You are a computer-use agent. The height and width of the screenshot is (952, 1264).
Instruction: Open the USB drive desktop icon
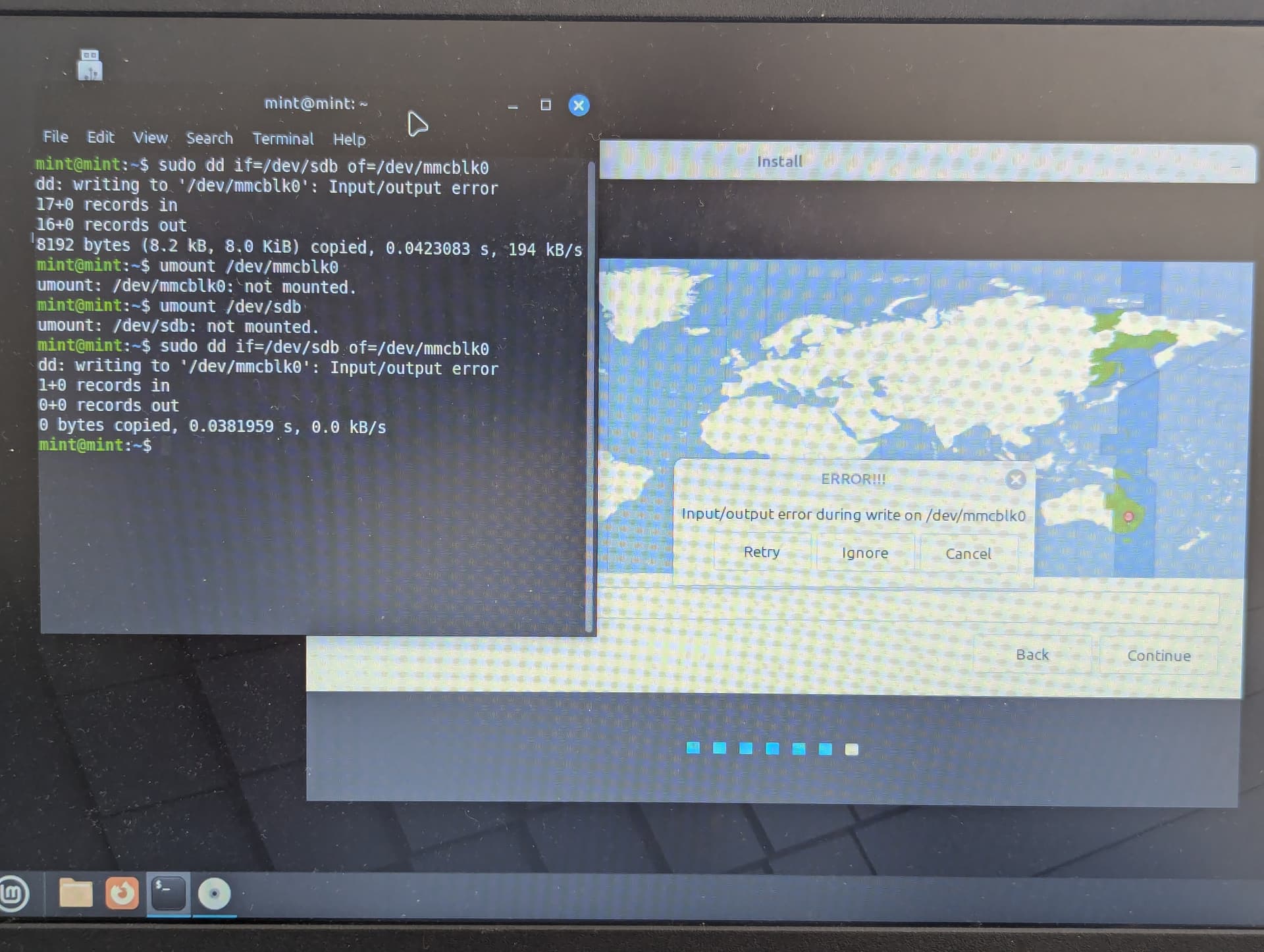pyautogui.click(x=90, y=65)
